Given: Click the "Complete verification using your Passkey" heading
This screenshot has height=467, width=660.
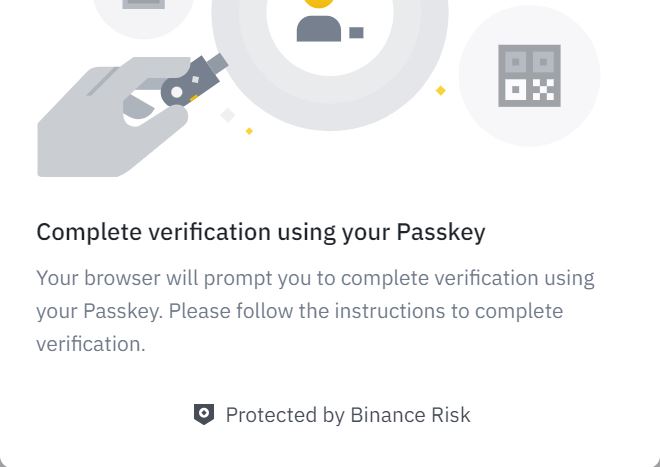Looking at the screenshot, I should (x=261, y=232).
